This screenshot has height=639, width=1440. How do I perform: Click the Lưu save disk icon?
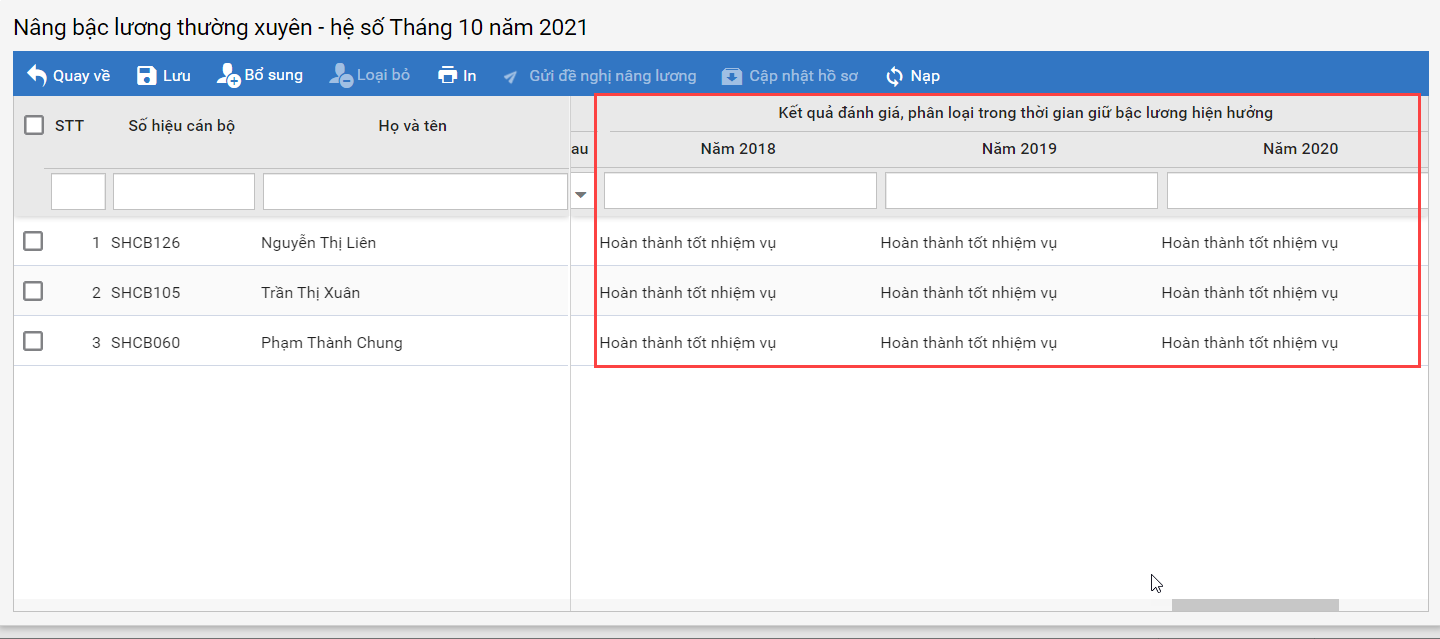[146, 75]
